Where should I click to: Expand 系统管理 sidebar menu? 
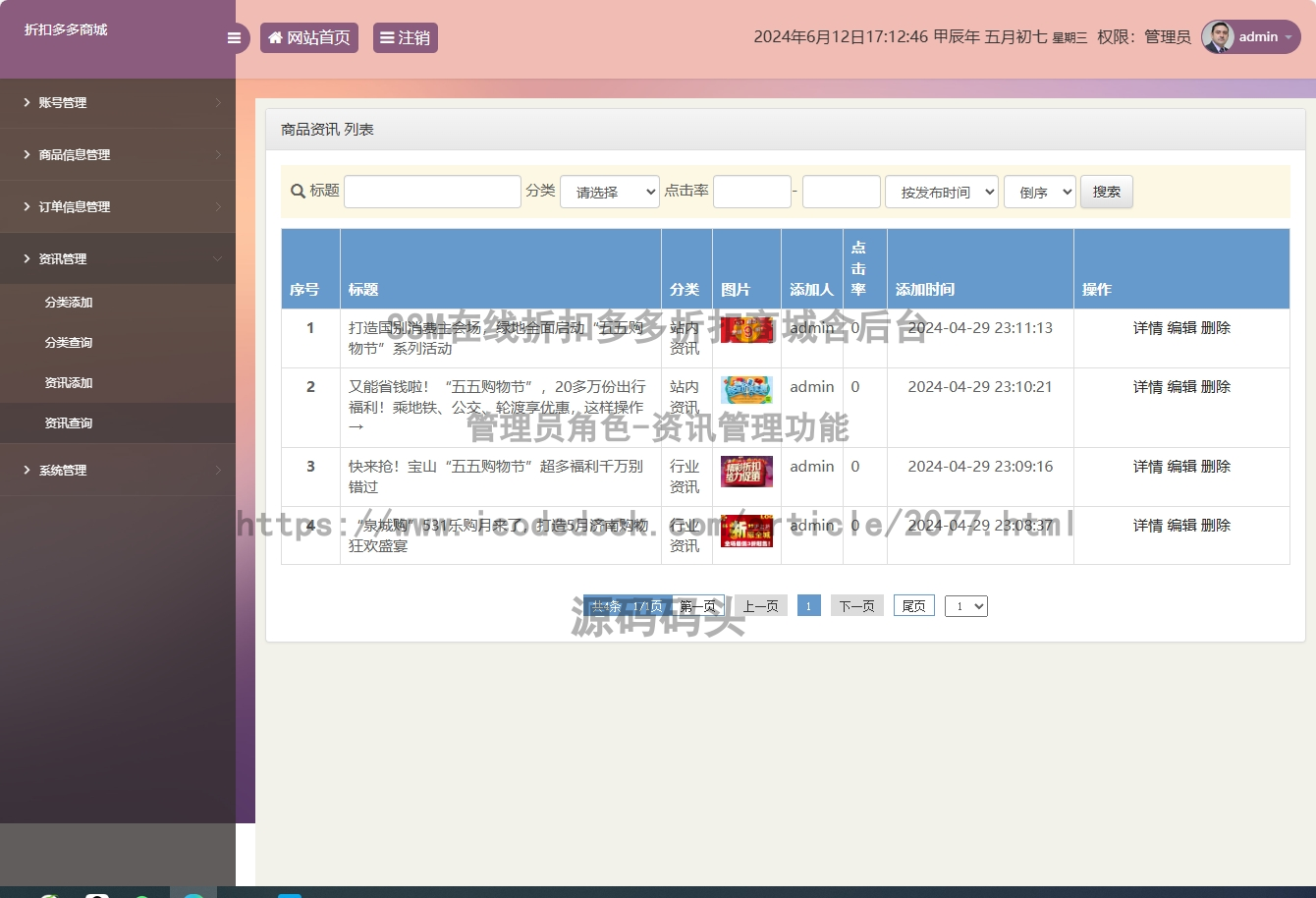point(118,470)
